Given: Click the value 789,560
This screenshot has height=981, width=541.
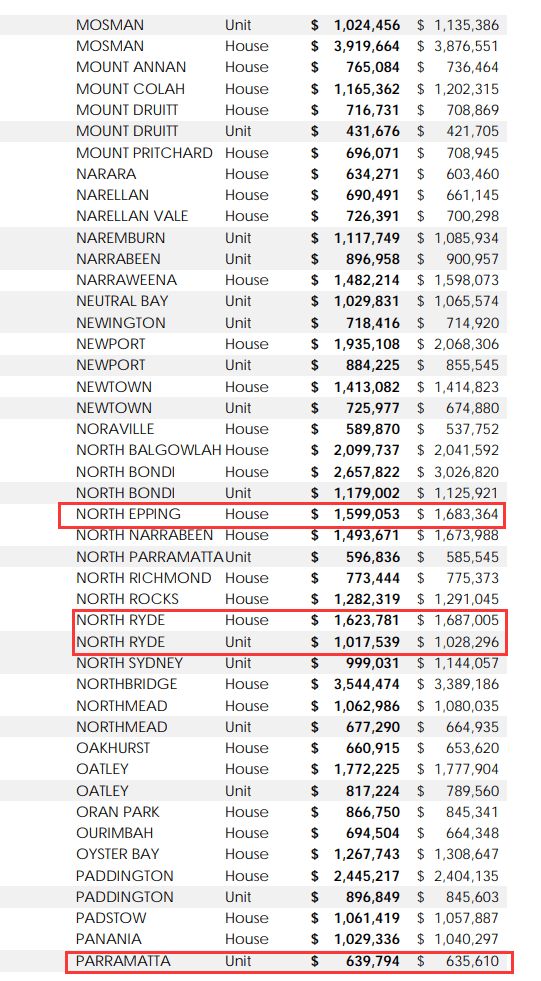Looking at the screenshot, I should coord(473,791).
